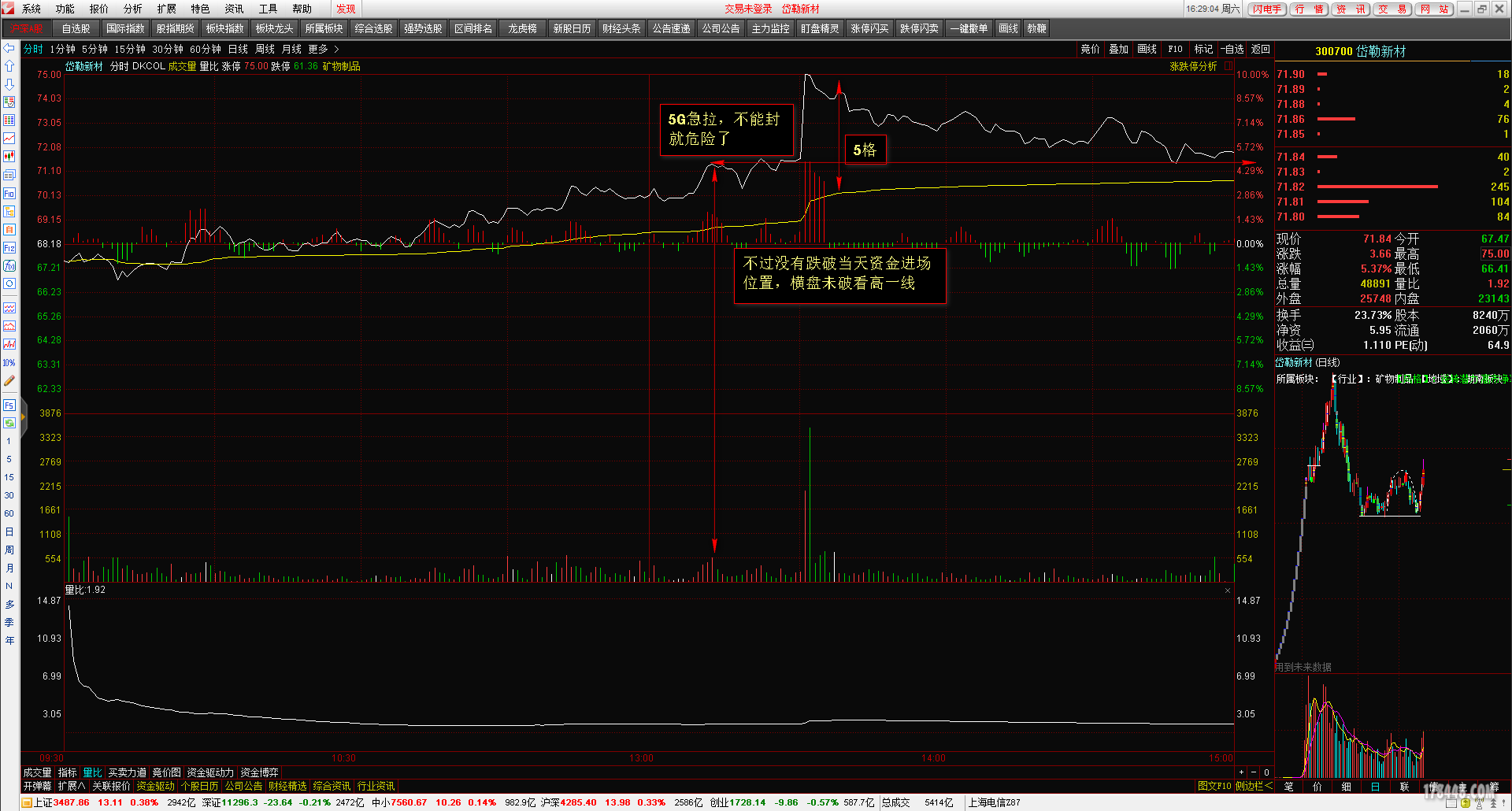Toggle the 涨跌停分析 checkbox
This screenshot has width=1512, height=811.
(1228, 66)
